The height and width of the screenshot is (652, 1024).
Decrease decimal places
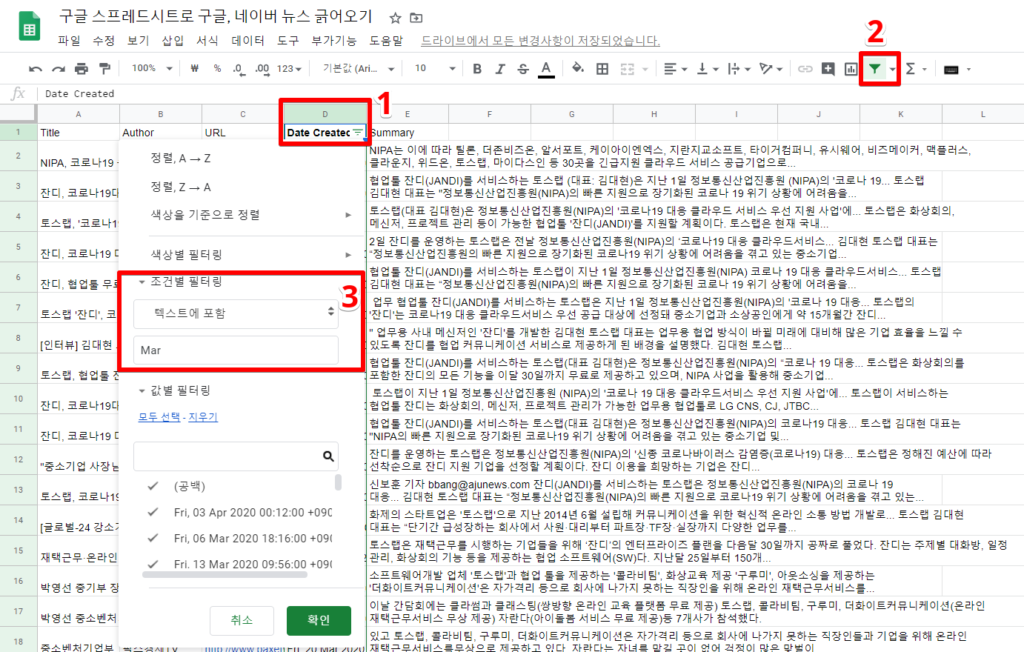[239, 69]
